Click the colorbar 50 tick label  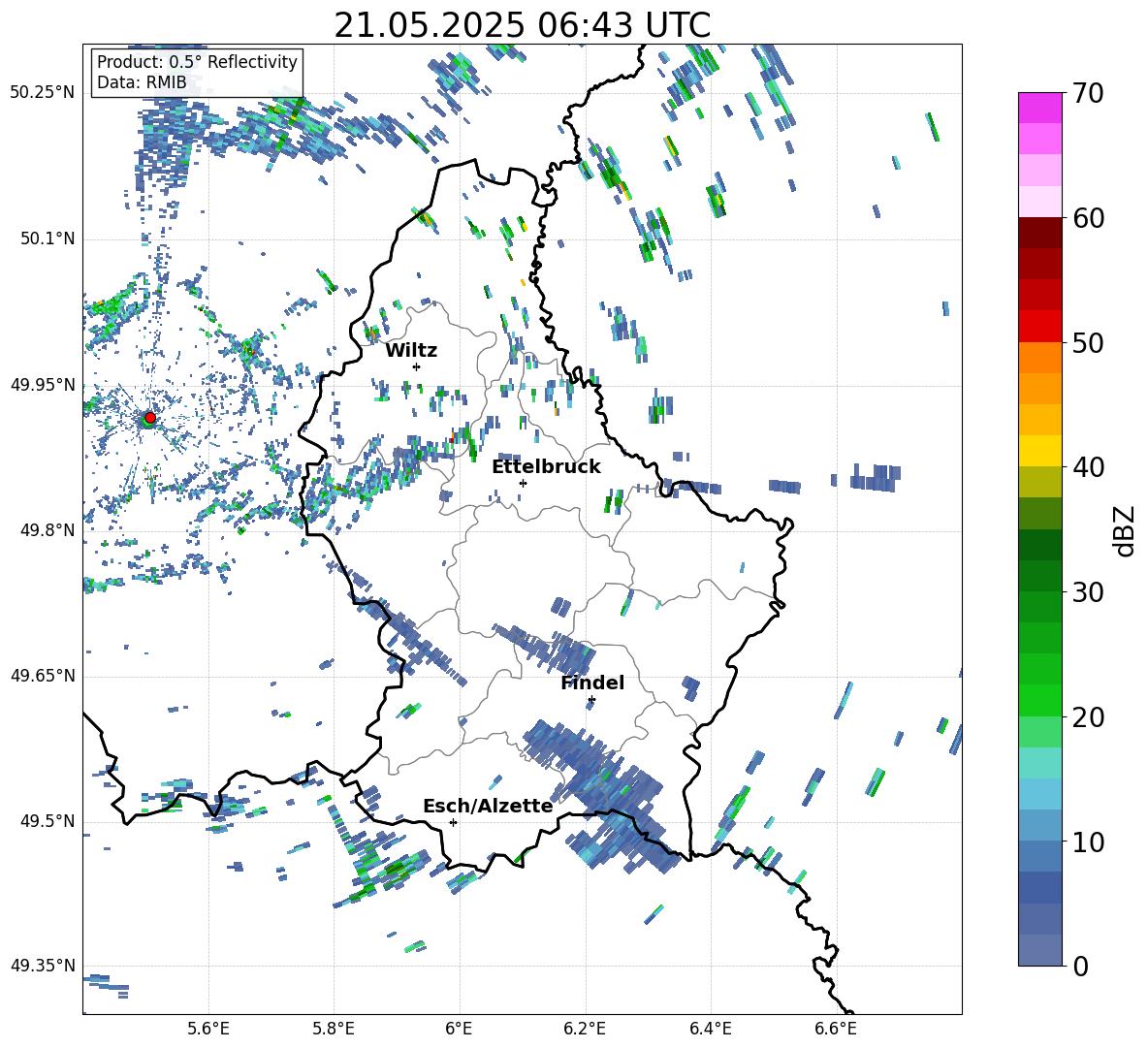click(1089, 342)
